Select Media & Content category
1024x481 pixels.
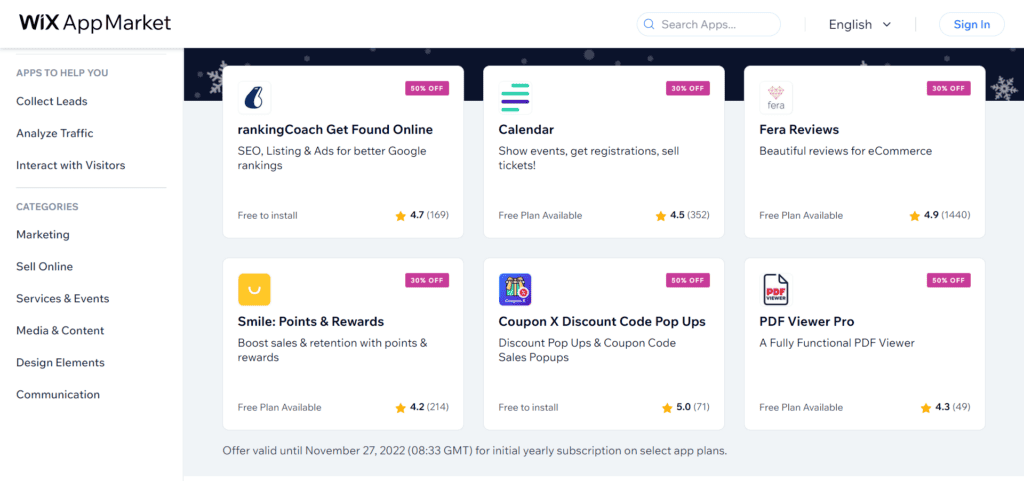tap(60, 330)
